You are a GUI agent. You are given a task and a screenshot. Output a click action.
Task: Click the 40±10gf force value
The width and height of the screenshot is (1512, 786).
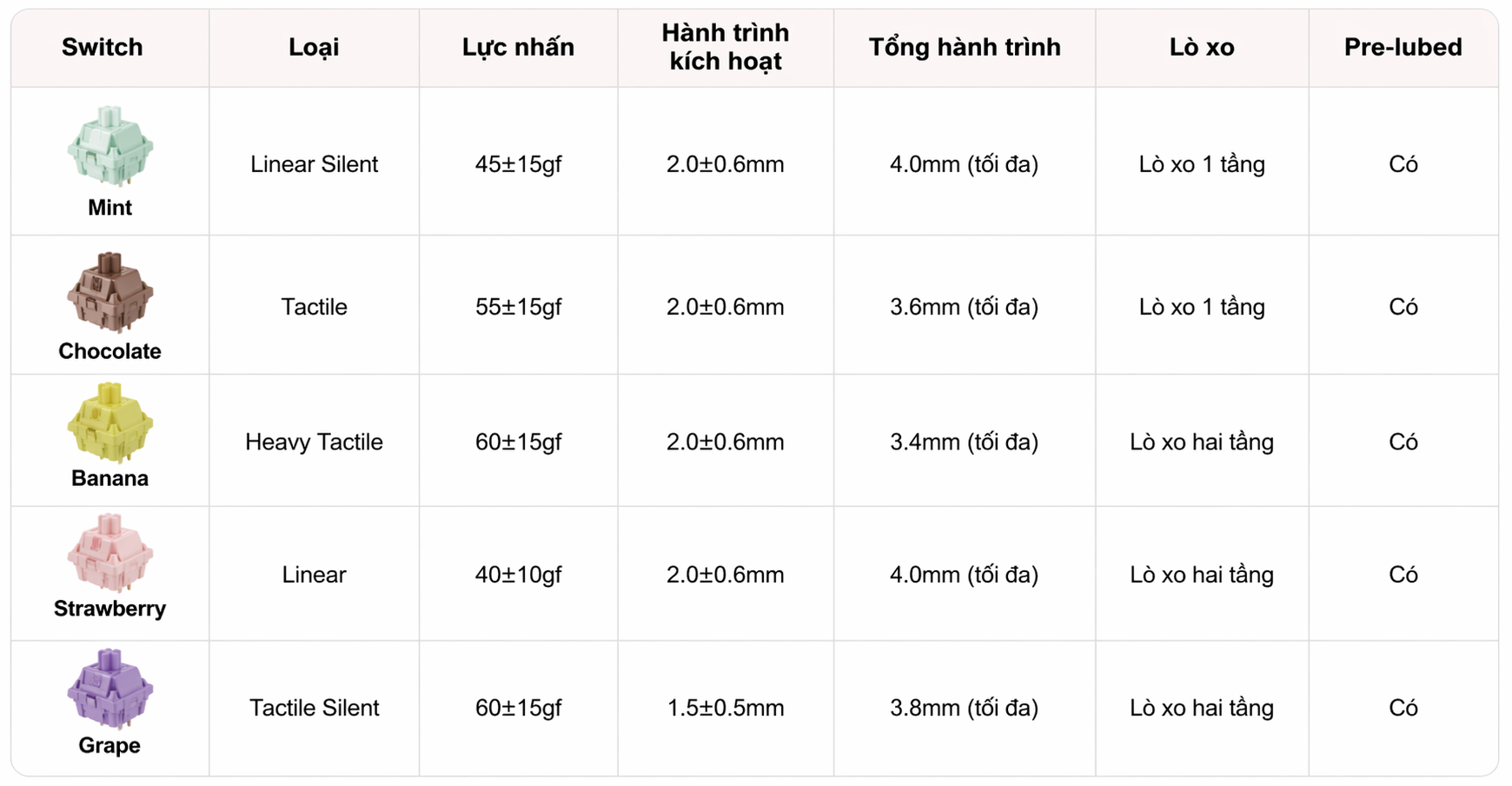518,575
